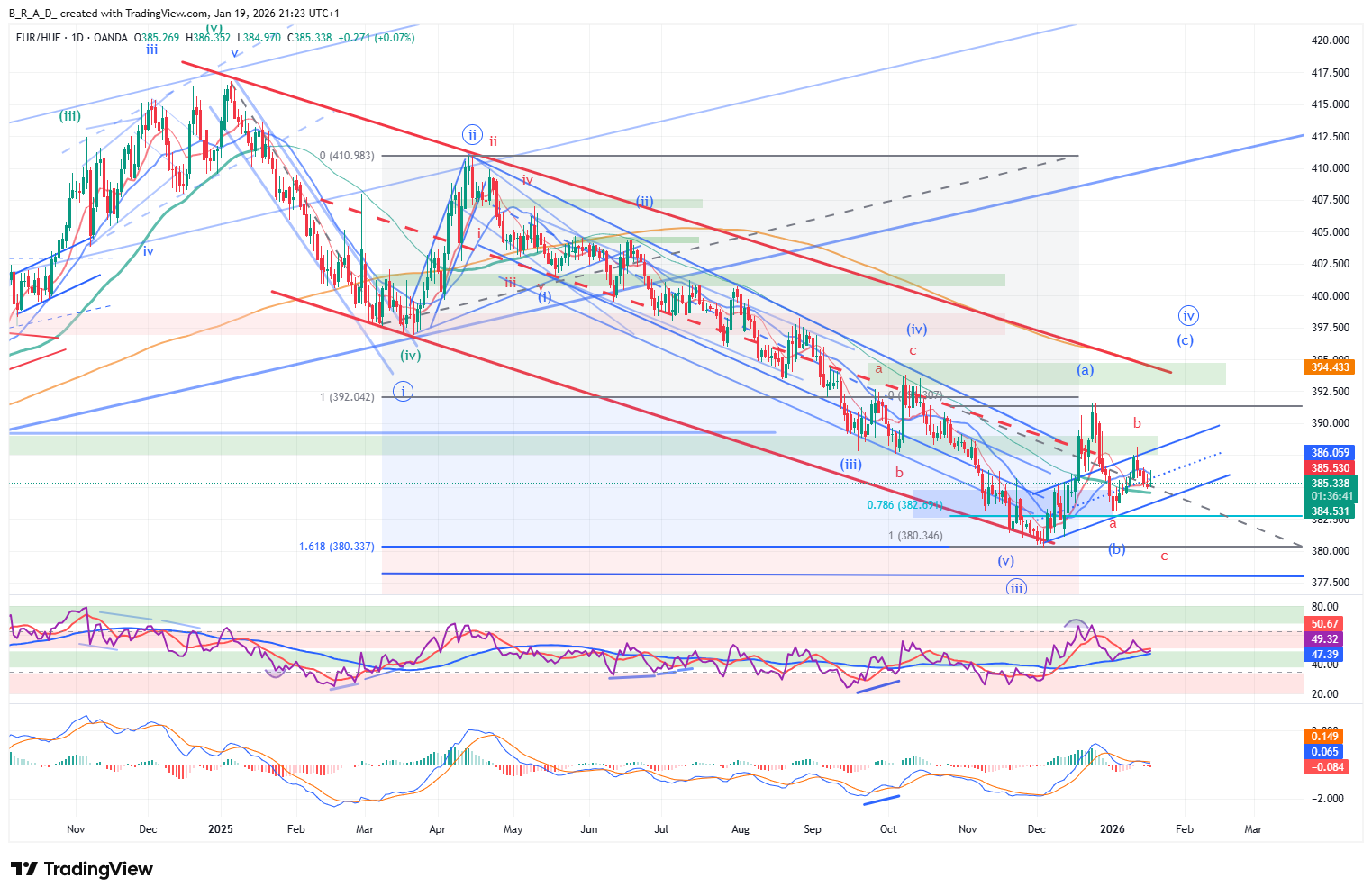Click the EUR/HUF symbol title in header
1372x896 pixels.
coord(40,38)
